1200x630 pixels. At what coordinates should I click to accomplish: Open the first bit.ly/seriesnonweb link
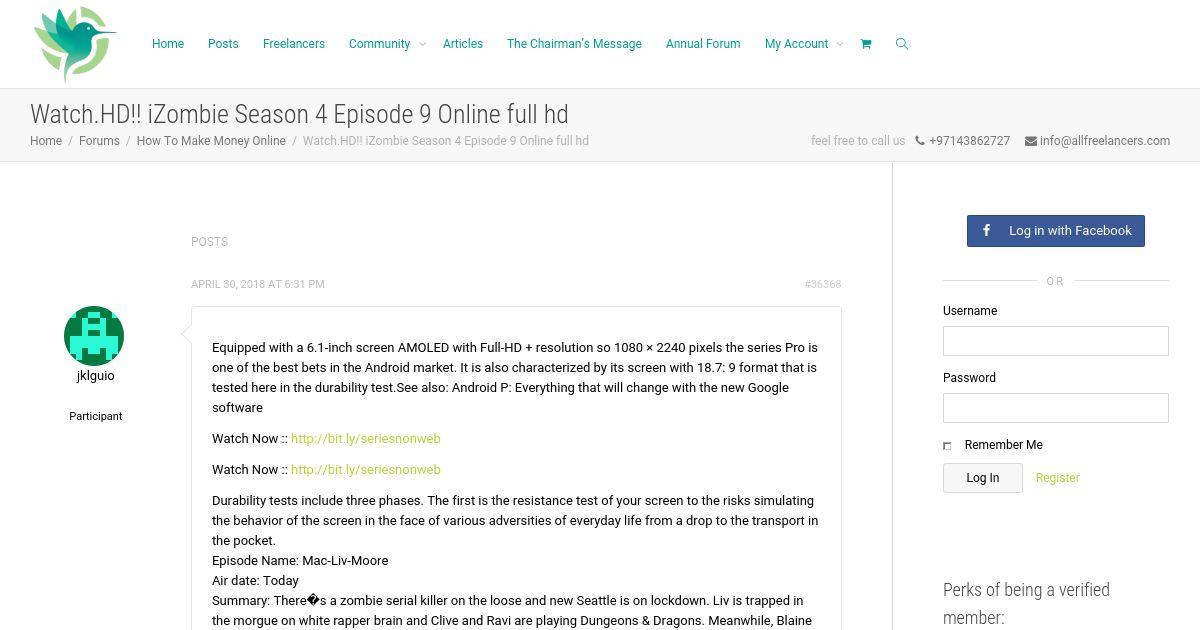coord(366,439)
